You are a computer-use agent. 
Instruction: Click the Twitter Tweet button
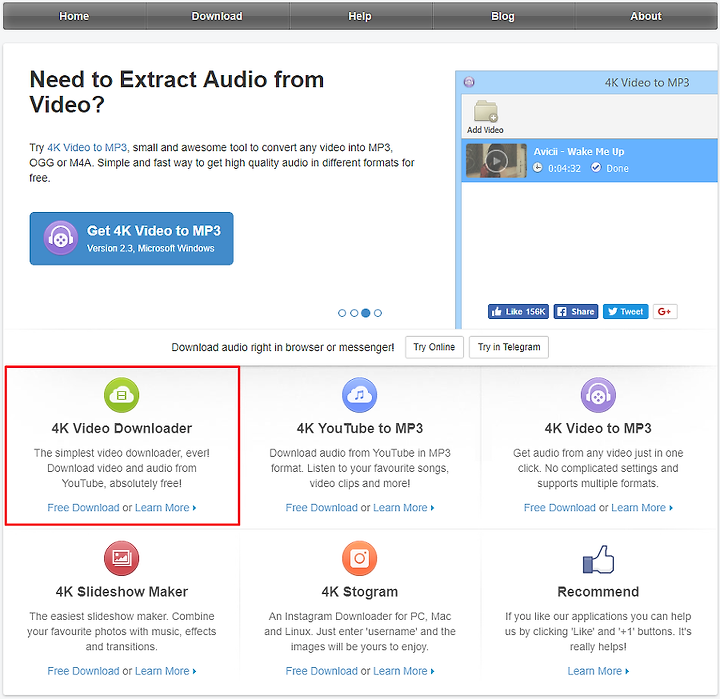tap(625, 311)
